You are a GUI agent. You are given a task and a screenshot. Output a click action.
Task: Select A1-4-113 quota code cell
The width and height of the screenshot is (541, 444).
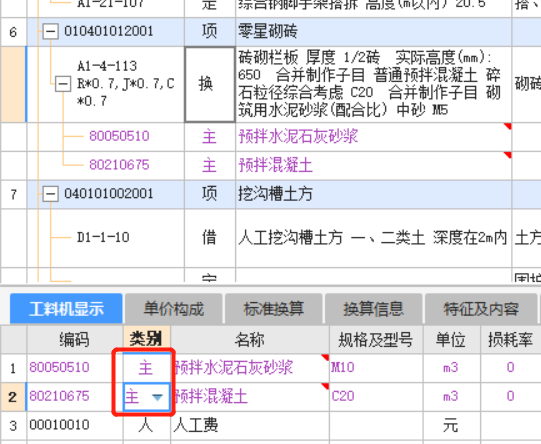point(126,83)
